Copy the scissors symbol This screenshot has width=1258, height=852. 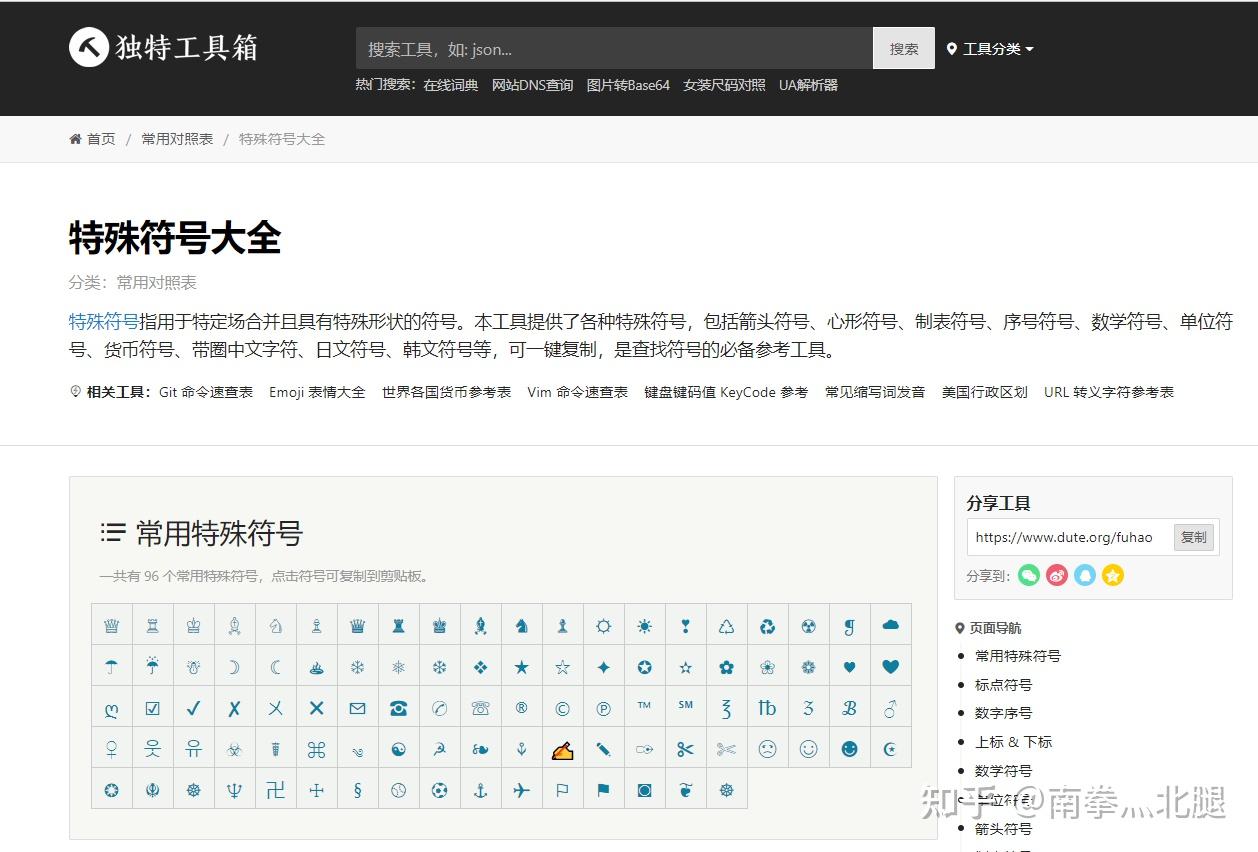point(686,747)
